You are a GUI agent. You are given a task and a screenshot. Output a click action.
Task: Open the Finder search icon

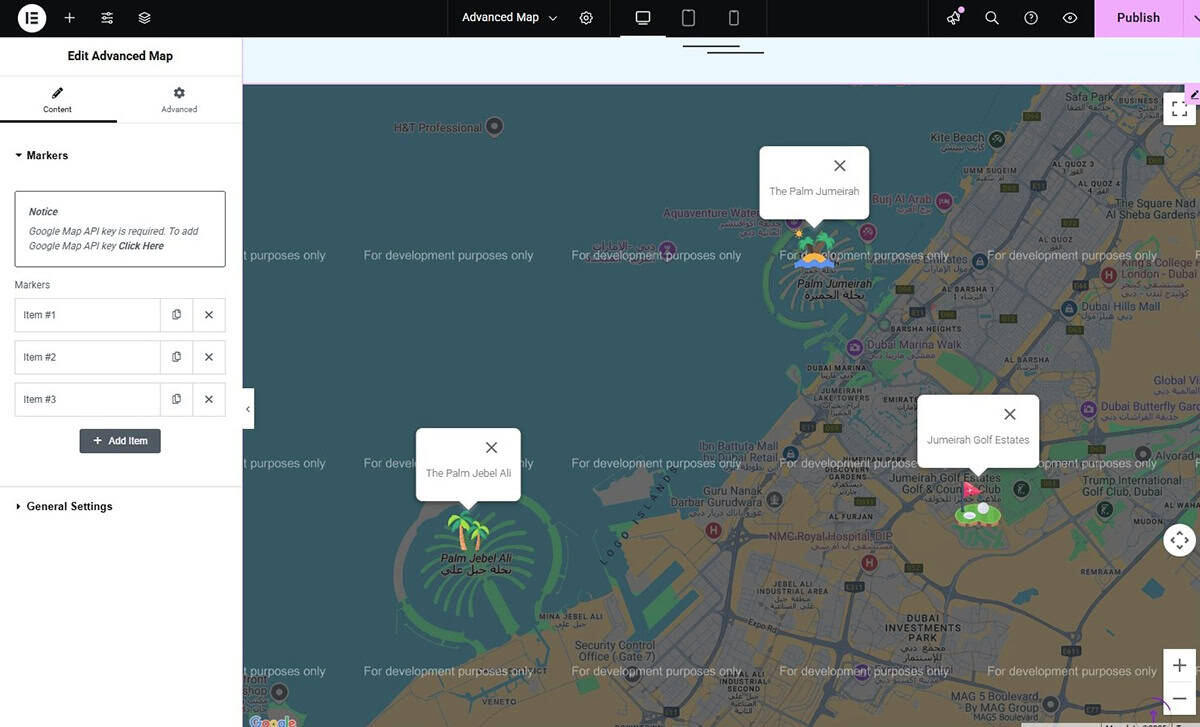(x=992, y=18)
